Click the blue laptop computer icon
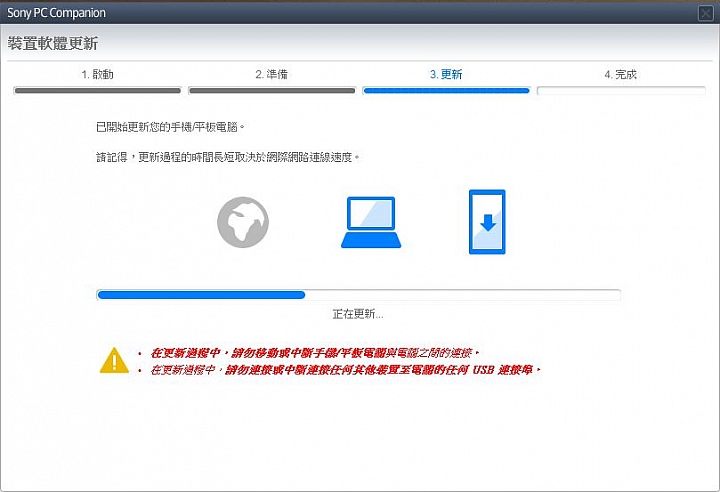The width and height of the screenshot is (720, 492). click(x=371, y=222)
